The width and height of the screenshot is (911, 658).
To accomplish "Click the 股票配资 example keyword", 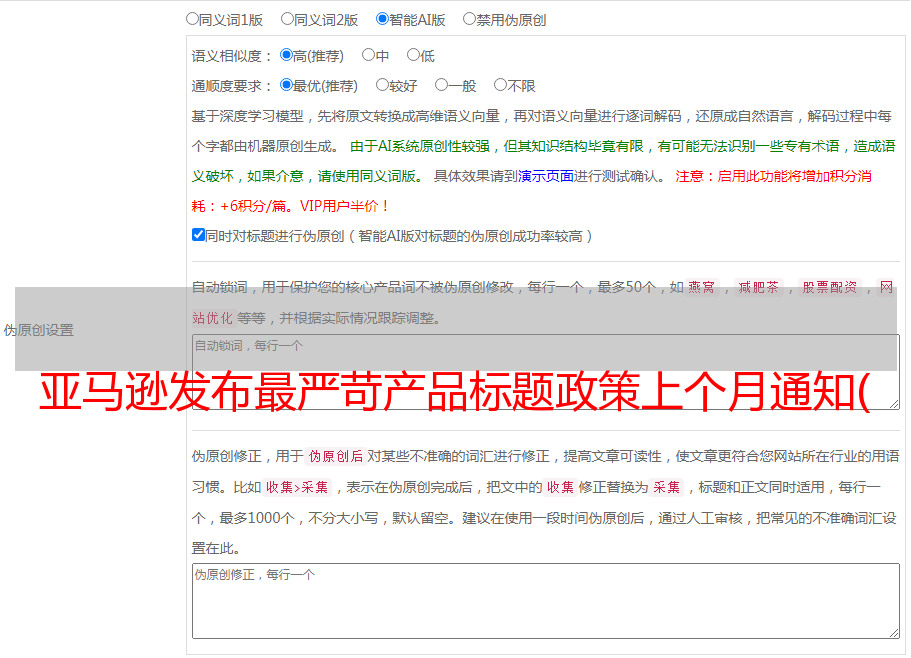I will [830, 287].
